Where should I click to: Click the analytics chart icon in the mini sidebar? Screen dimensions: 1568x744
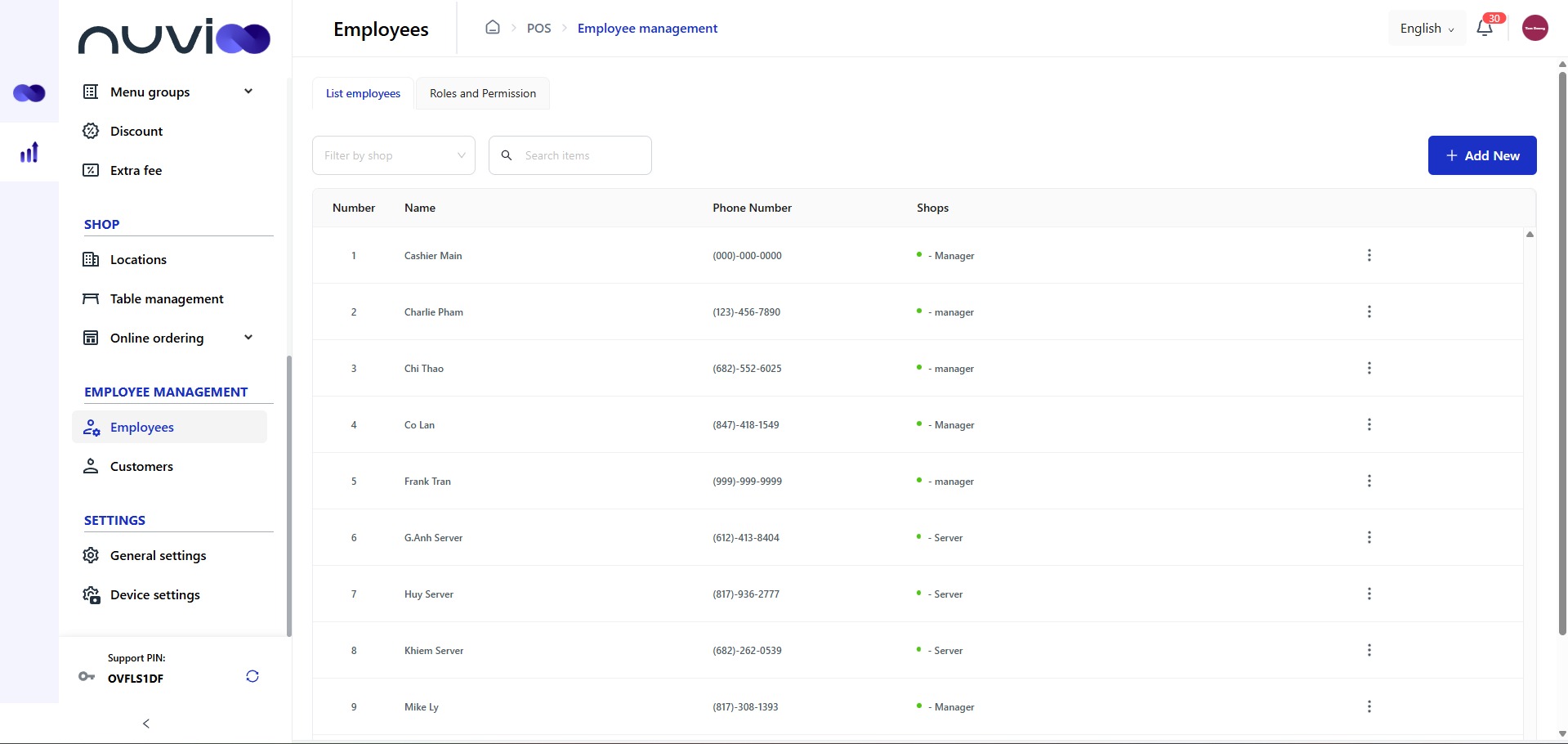pos(29,152)
